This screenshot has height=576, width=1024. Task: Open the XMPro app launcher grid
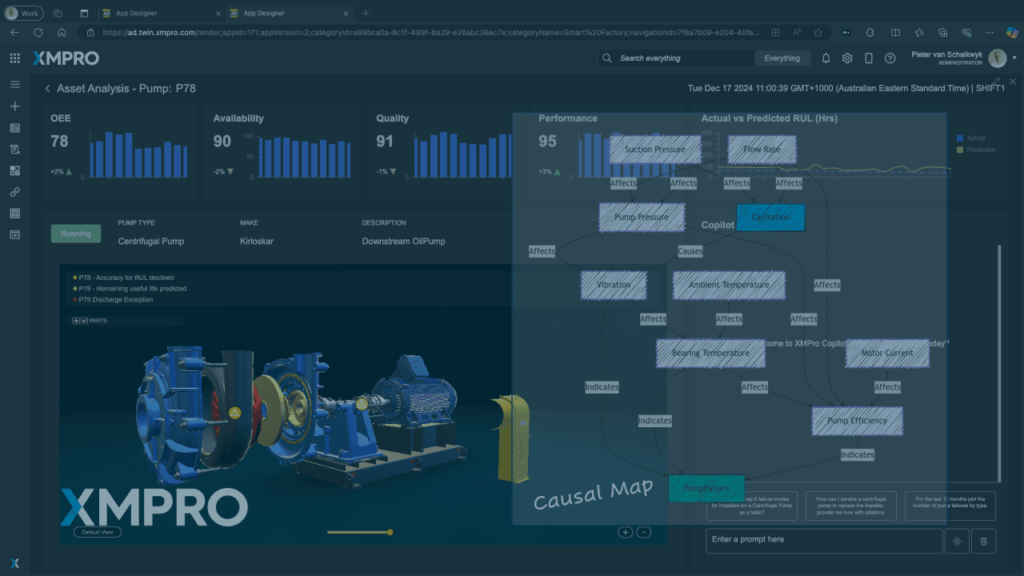click(15, 58)
